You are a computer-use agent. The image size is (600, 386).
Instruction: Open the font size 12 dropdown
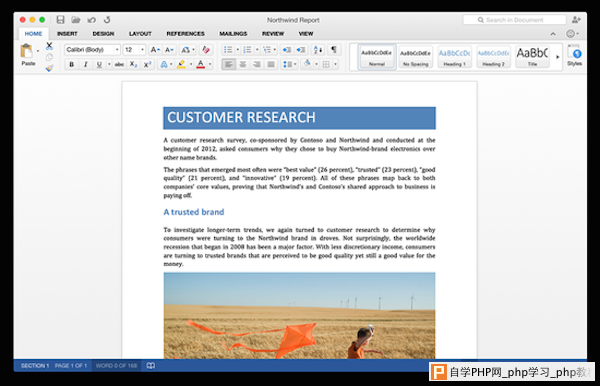coord(134,50)
